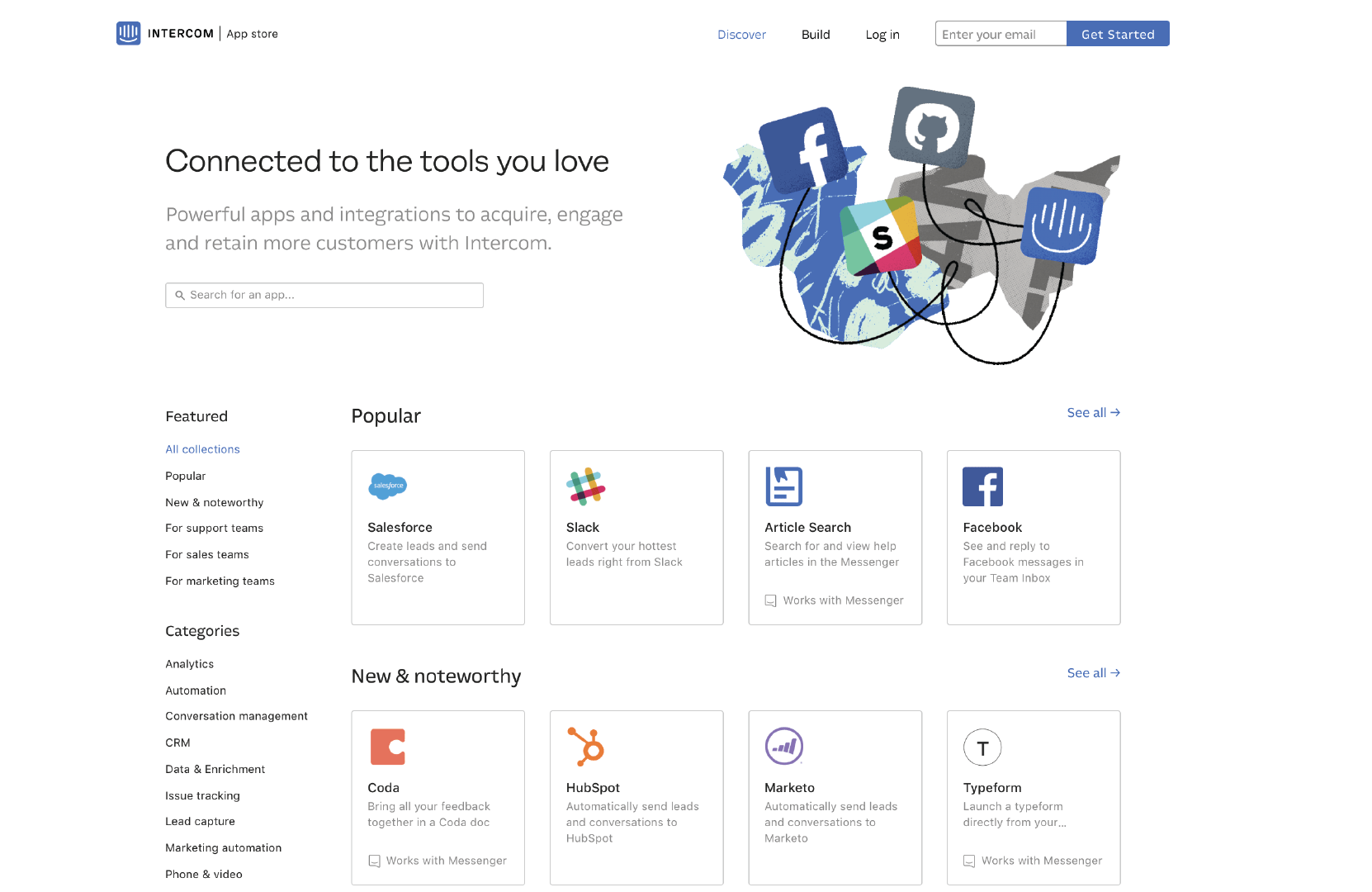The image size is (1372, 892).
Task: Select For support teams collection
Action: coord(214,529)
